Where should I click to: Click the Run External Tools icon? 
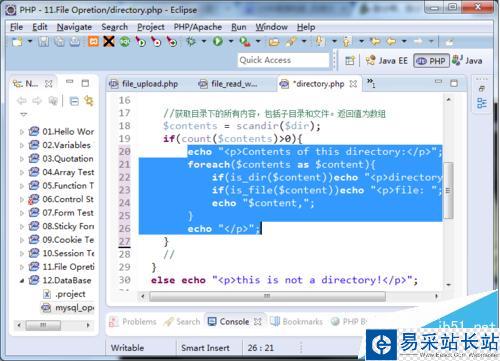click(x=245, y=42)
